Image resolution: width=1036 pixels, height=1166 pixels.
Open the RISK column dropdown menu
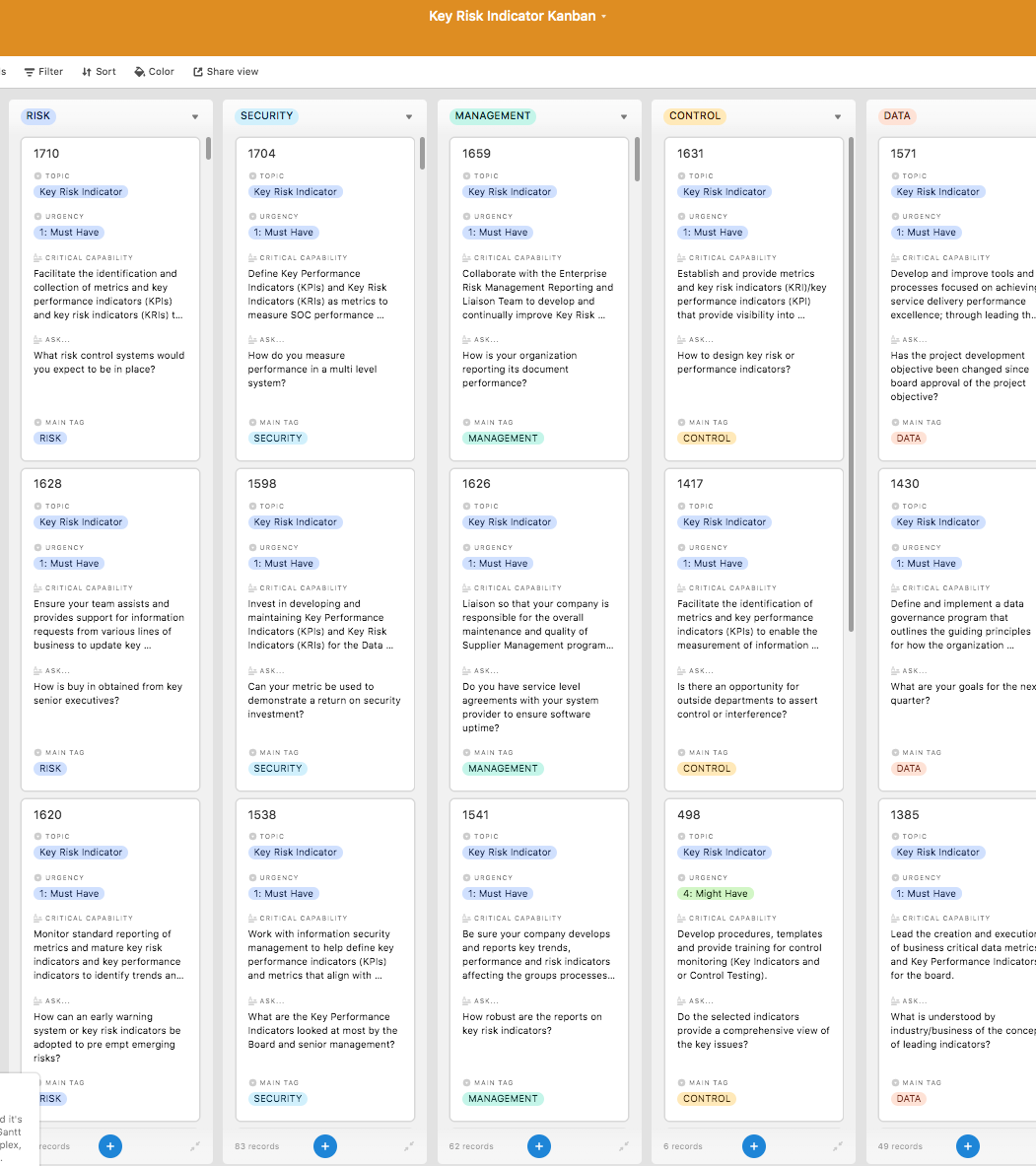point(195,116)
